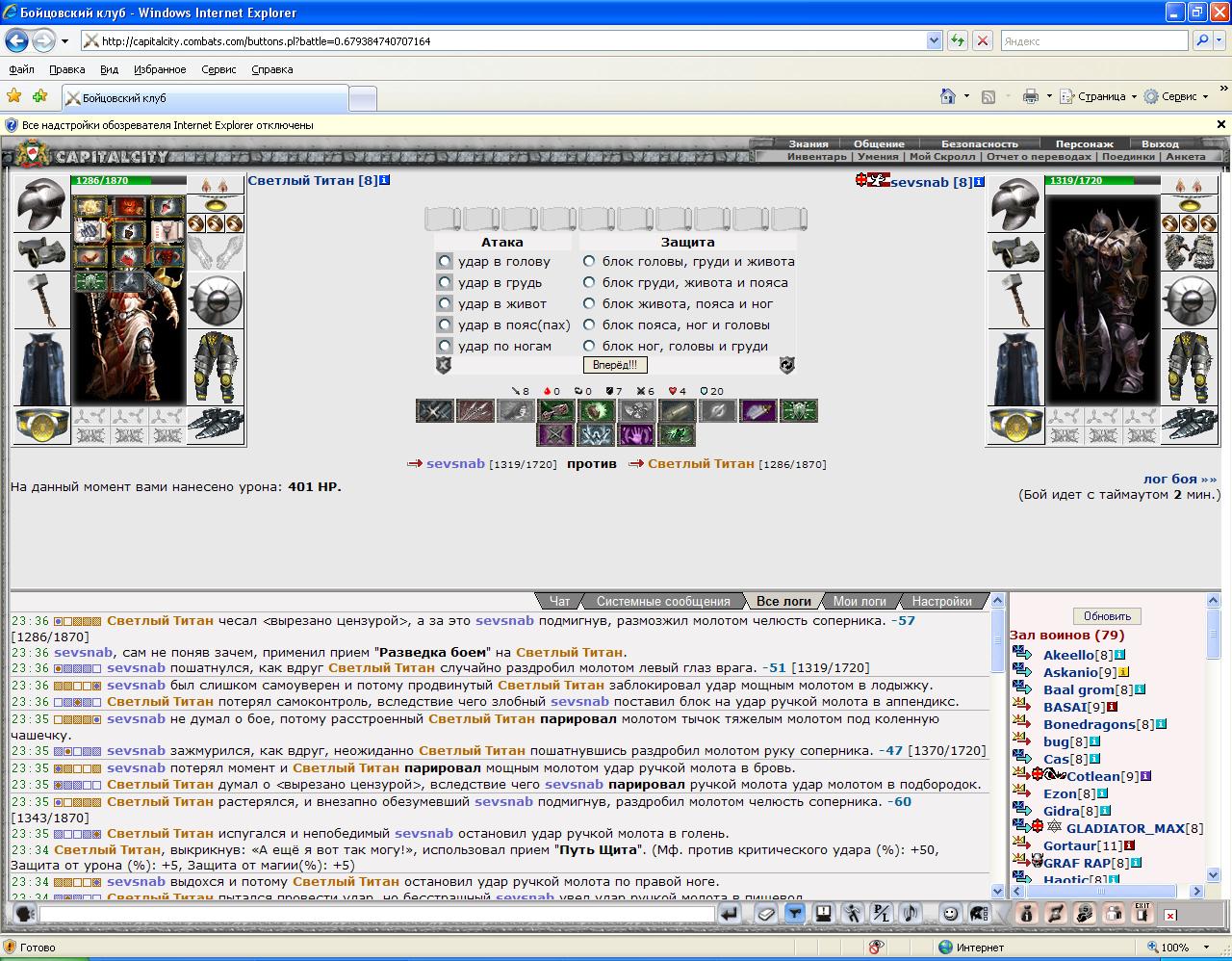Image resolution: width=1232 pixels, height=961 pixels.
Task: Expand the Страница menu dropdown
Action: pos(1133,96)
